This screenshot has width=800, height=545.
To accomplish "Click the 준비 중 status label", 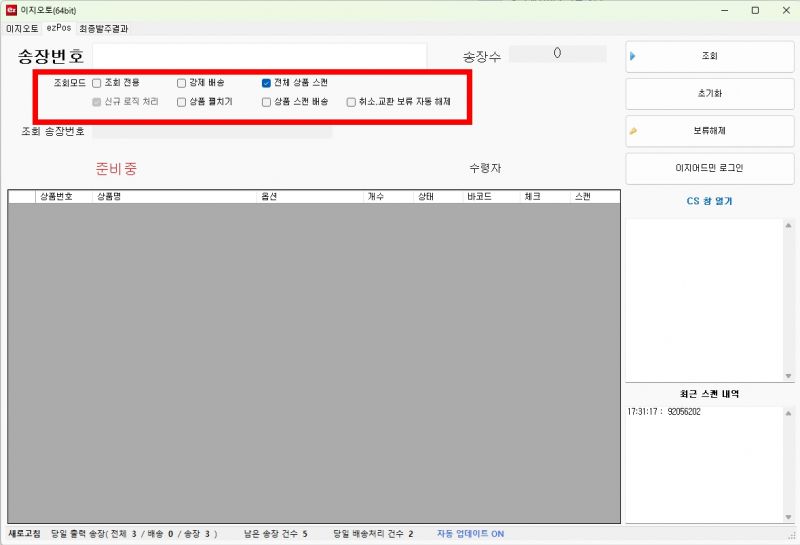I will click(116, 168).
